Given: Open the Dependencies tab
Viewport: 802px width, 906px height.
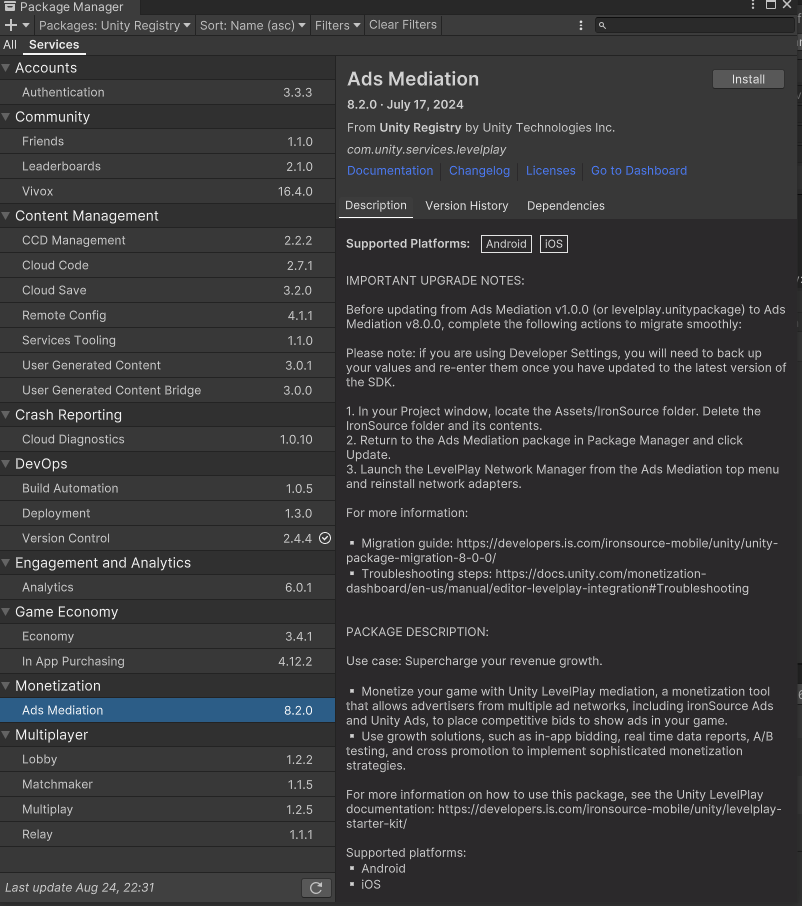Looking at the screenshot, I should coord(566,206).
